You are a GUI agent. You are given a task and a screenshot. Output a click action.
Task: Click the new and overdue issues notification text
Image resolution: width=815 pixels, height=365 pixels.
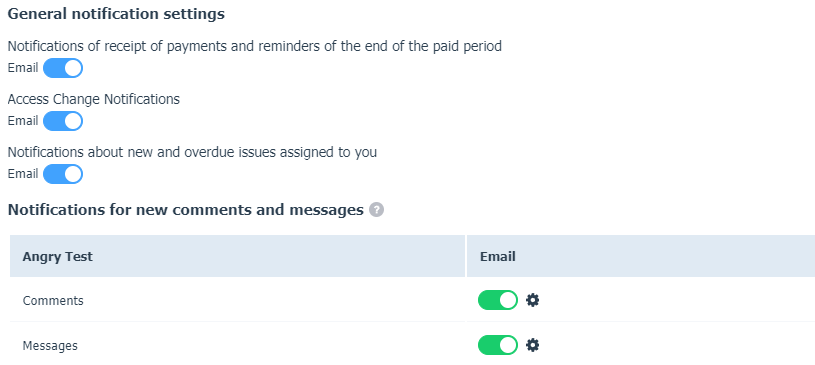tap(192, 152)
